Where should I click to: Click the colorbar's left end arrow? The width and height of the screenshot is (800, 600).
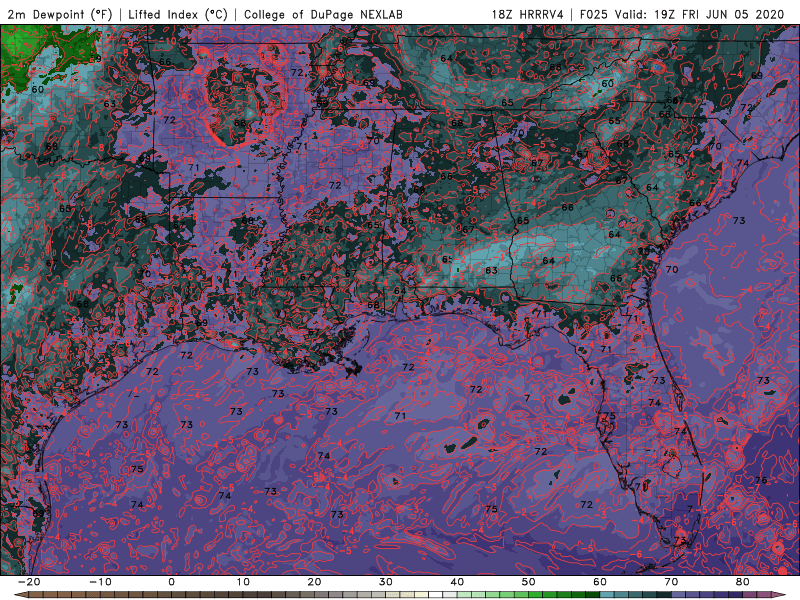coord(20,595)
